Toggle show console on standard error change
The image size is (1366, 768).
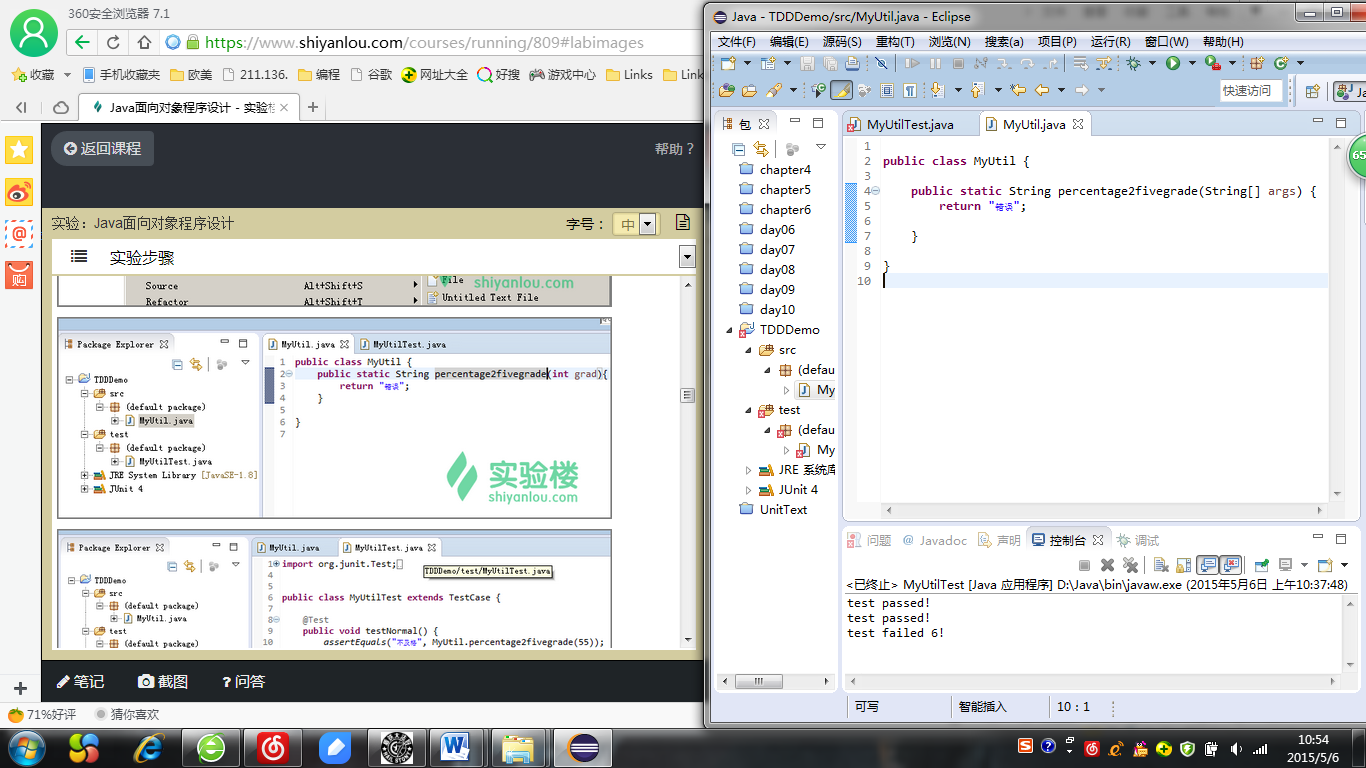tap(1231, 565)
